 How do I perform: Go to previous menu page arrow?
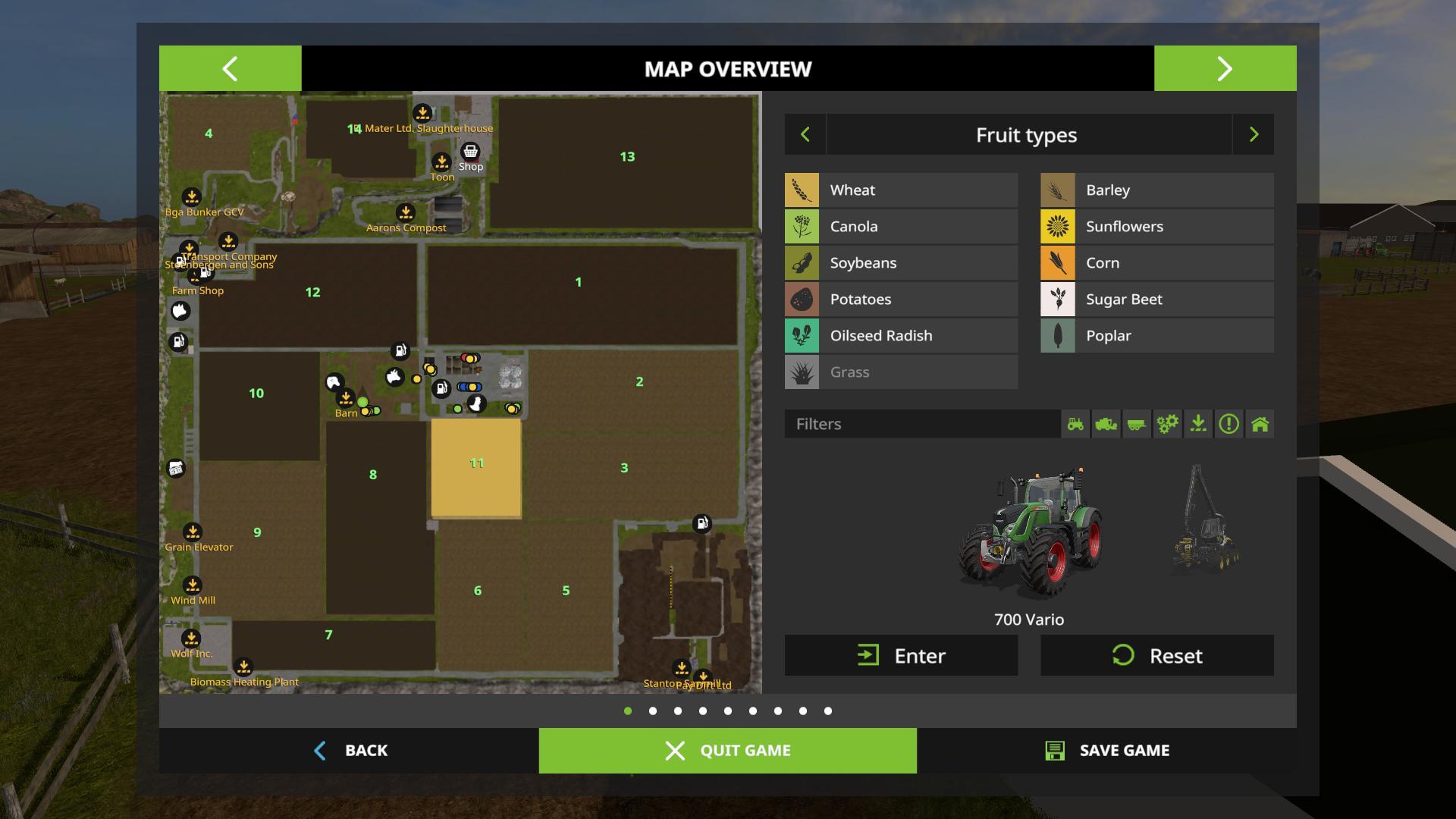pyautogui.click(x=230, y=69)
